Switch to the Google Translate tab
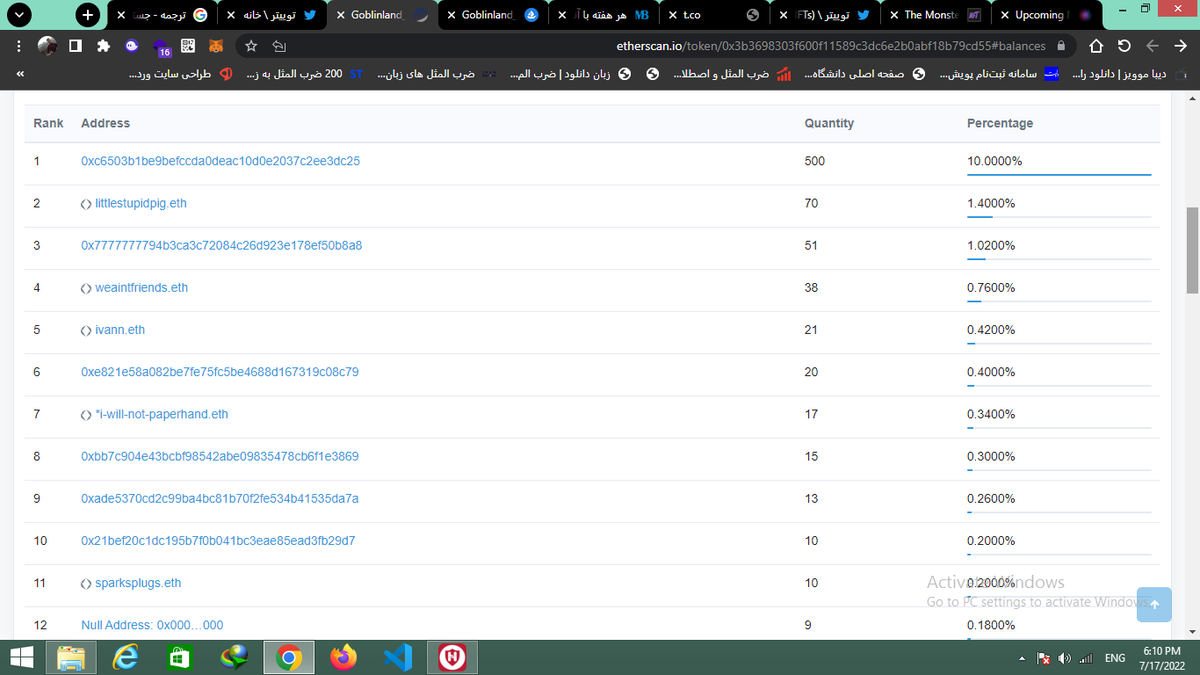 pyautogui.click(x=160, y=15)
